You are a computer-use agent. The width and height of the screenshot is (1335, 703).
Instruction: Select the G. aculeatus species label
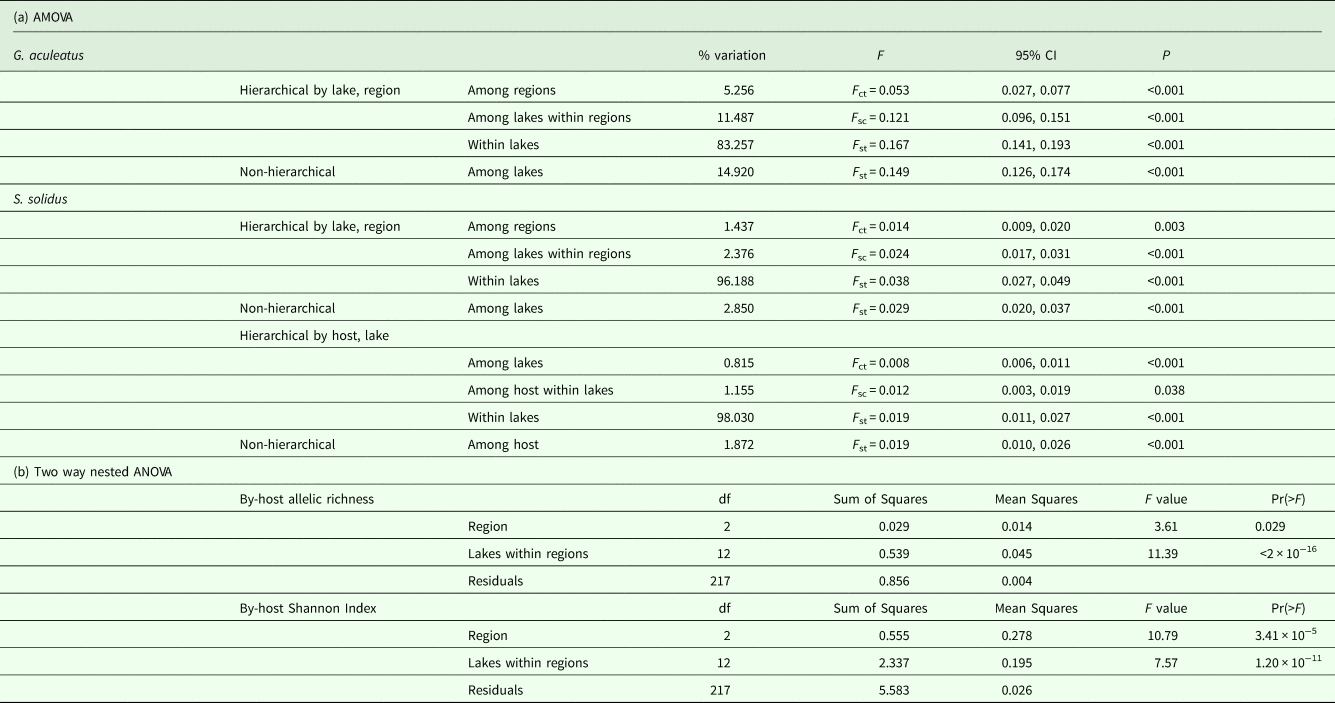48,55
